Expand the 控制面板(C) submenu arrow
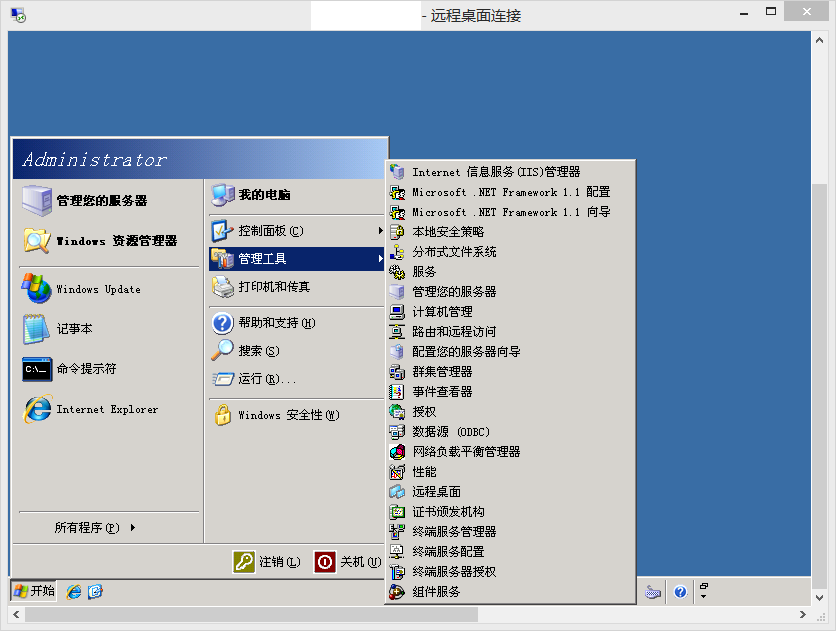The height and width of the screenshot is (631, 836). tap(380, 231)
